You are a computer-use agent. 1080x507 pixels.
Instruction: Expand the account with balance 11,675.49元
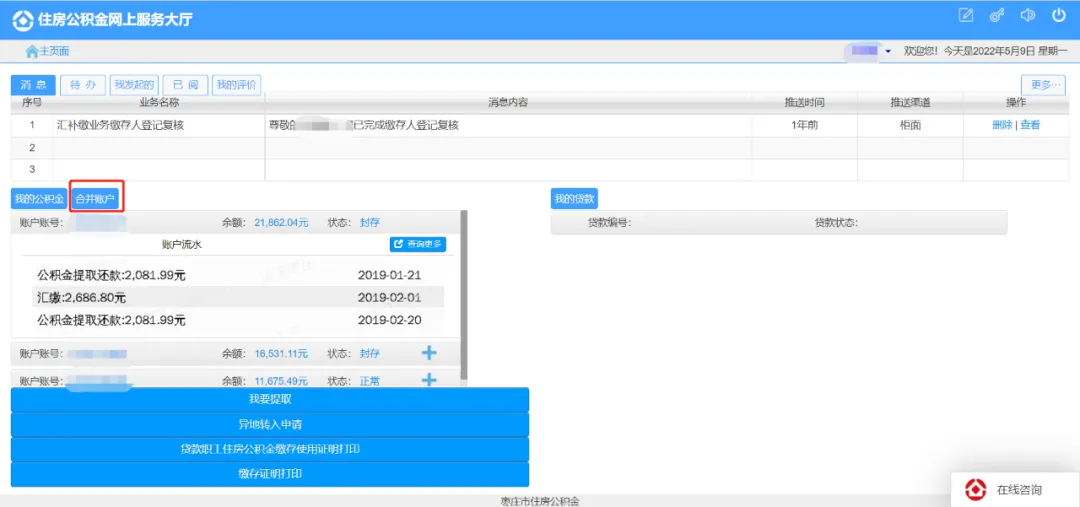(x=429, y=380)
